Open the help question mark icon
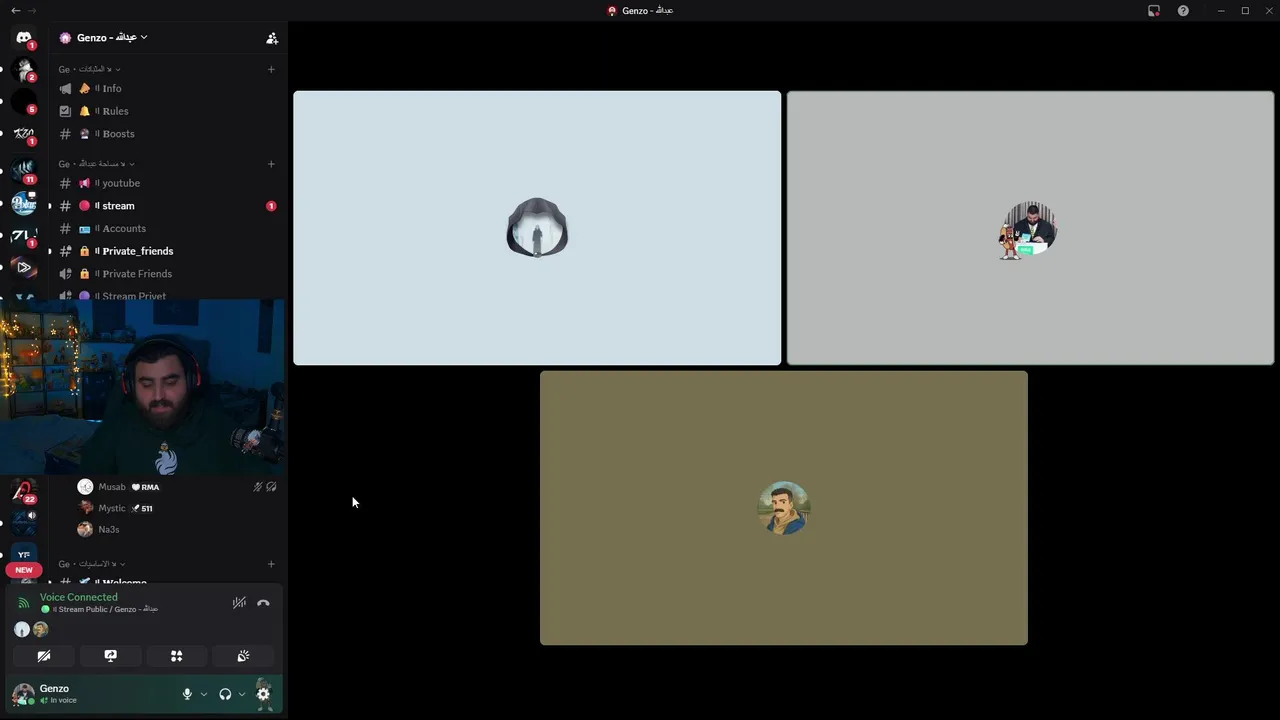Image resolution: width=1280 pixels, height=720 pixels. coord(1183,10)
